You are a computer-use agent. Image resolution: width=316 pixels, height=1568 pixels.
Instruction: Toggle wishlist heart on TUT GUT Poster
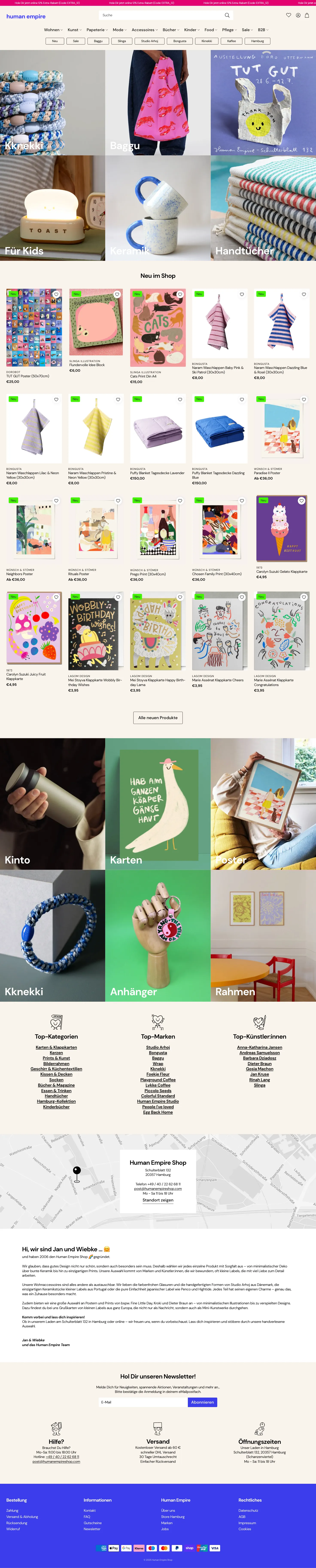coord(56,295)
